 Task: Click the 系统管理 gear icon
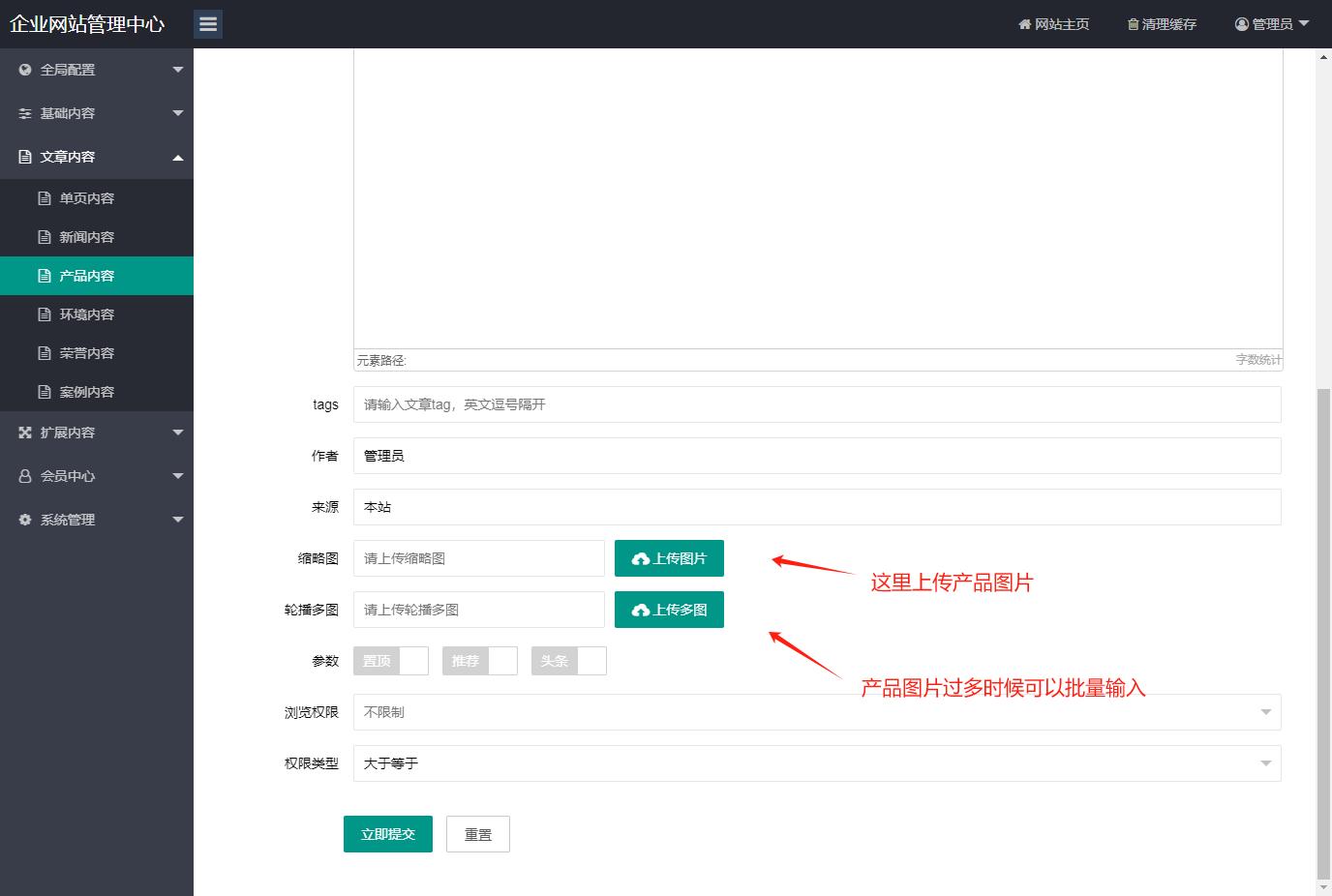[25, 520]
